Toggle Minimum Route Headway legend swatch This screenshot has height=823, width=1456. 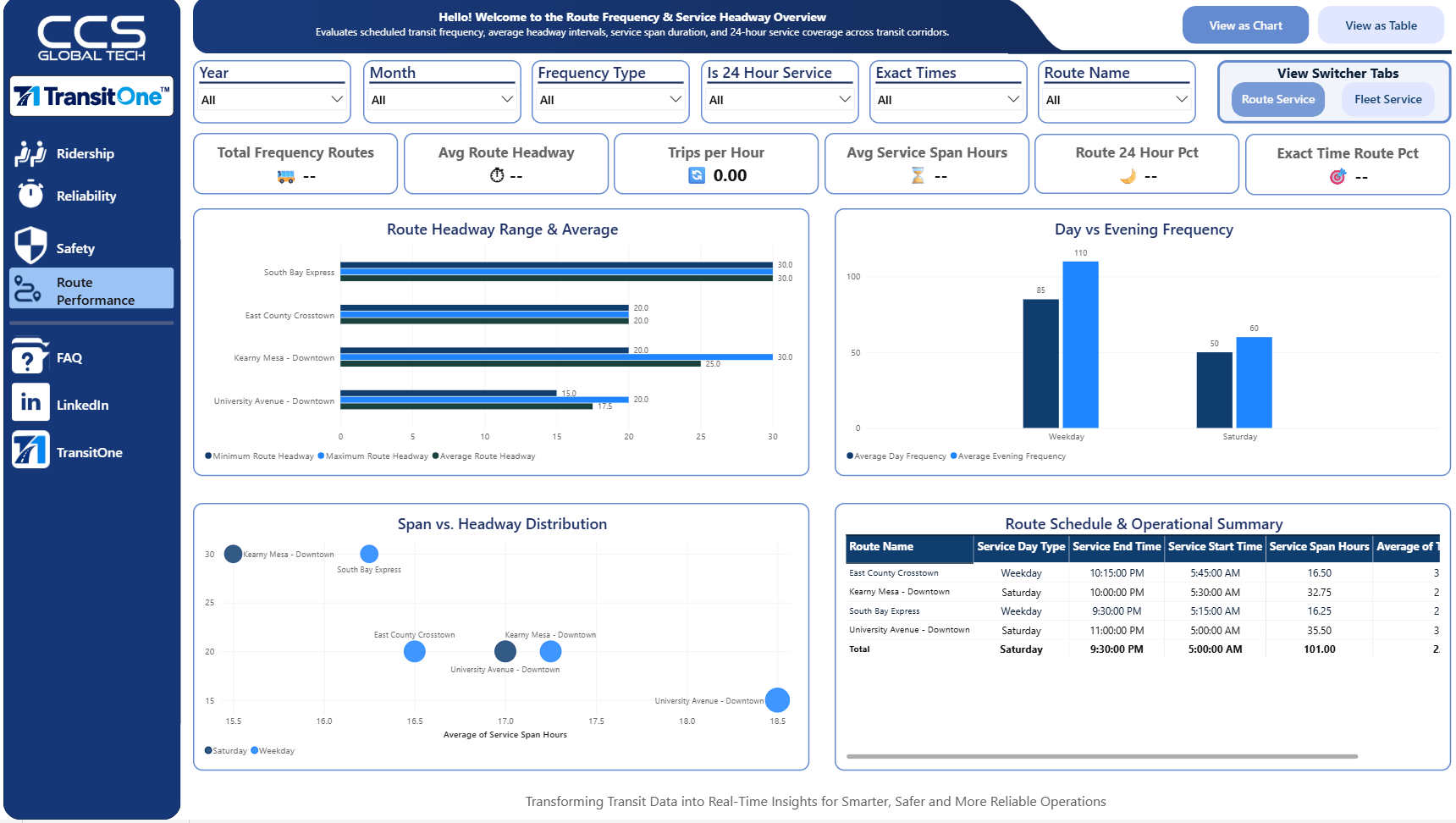(x=208, y=456)
